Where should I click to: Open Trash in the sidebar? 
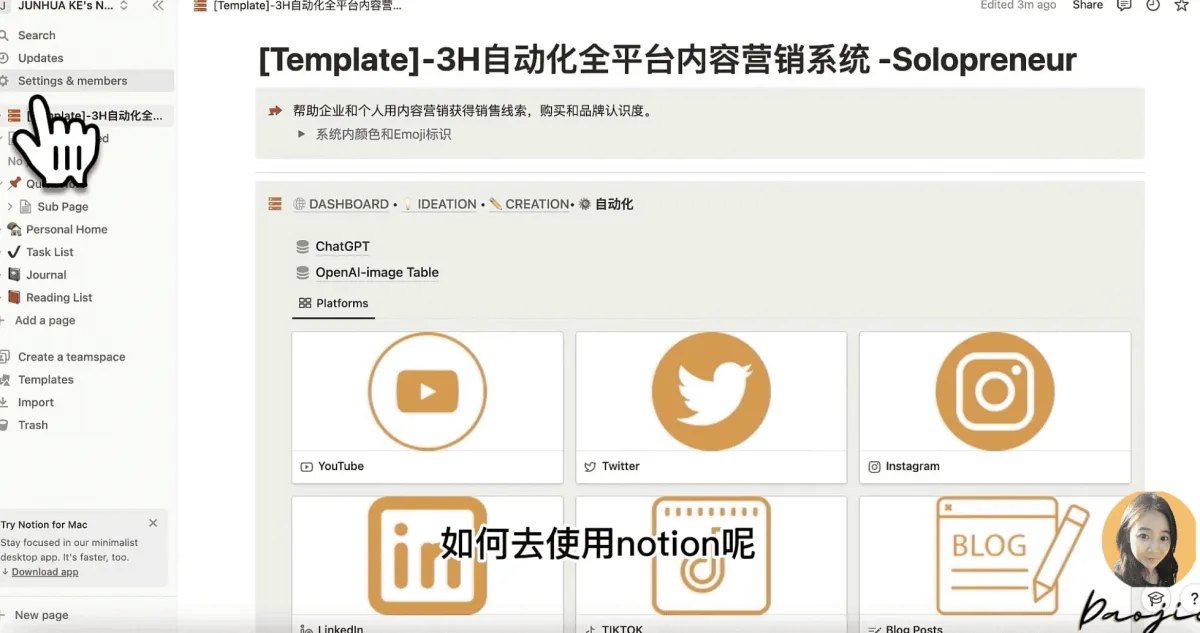pos(33,425)
